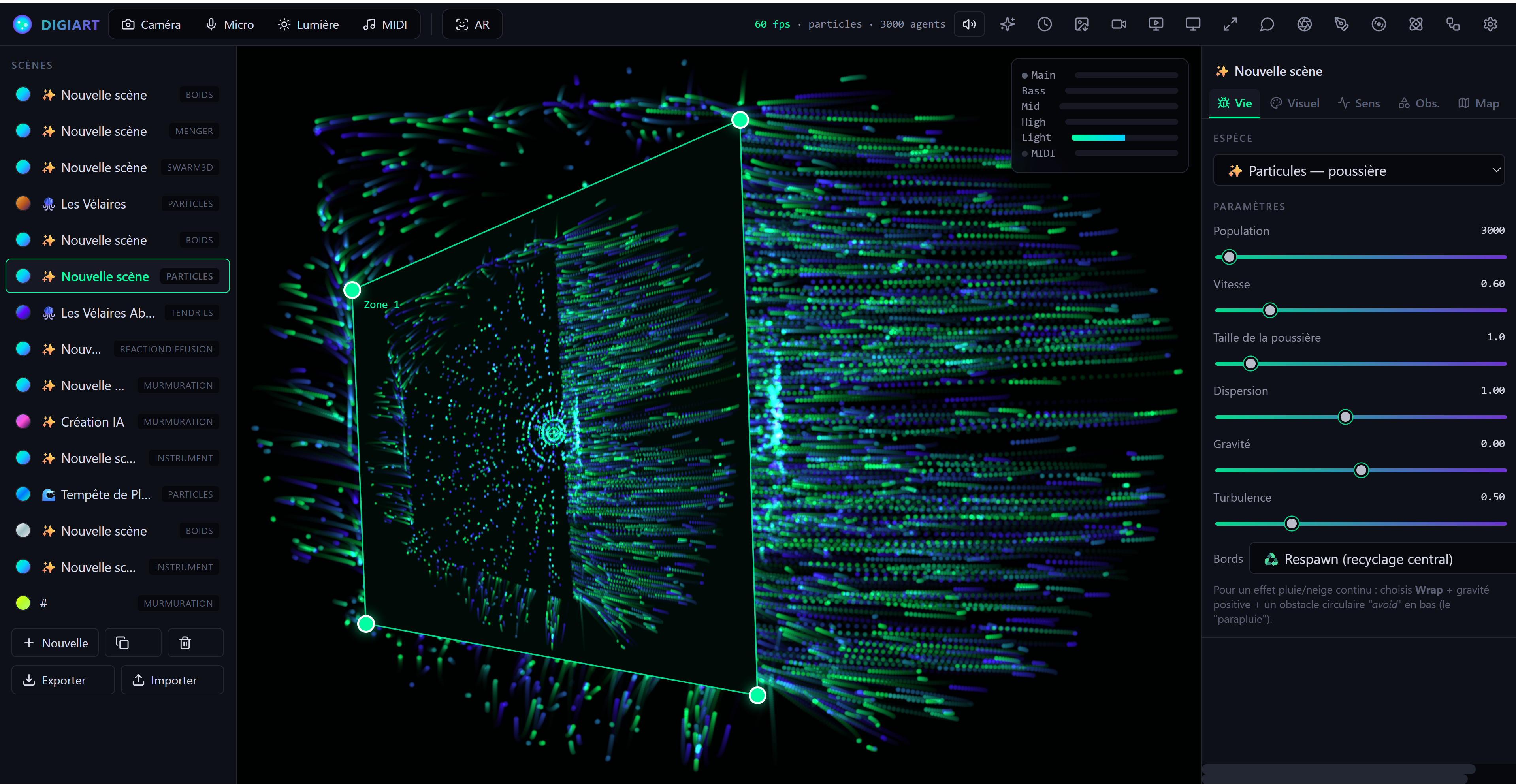The image size is (1516, 784).
Task: Click the horizontal scrollbar under parameters panel
Action: pyautogui.click(x=1338, y=769)
